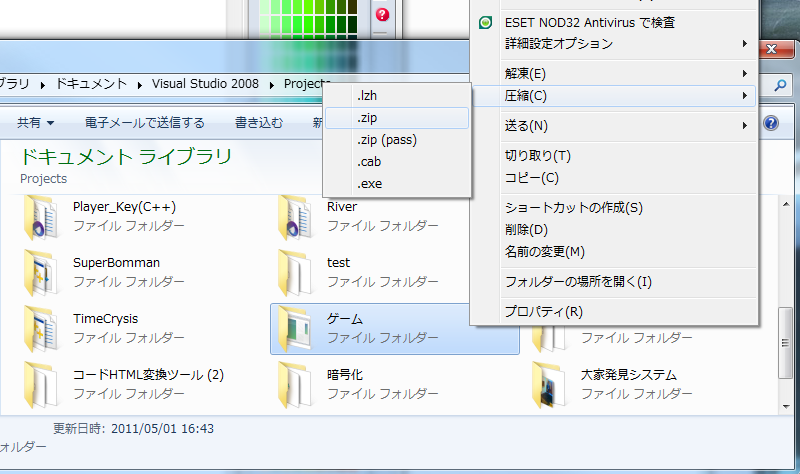Open breadcrumb arrow after Visual Studio 2008
Viewport: 800px width, 474px height.
click(x=272, y=85)
